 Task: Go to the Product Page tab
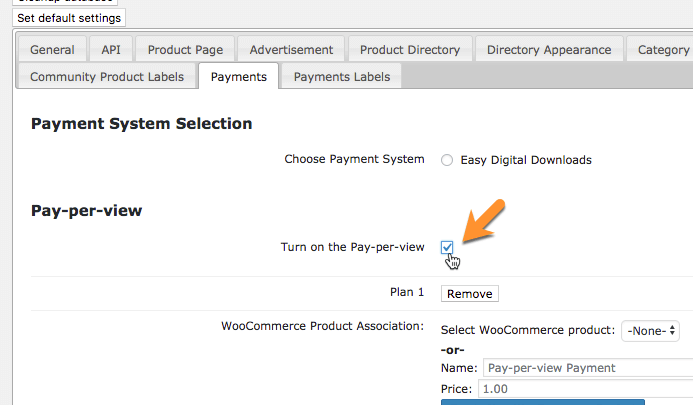(x=185, y=50)
